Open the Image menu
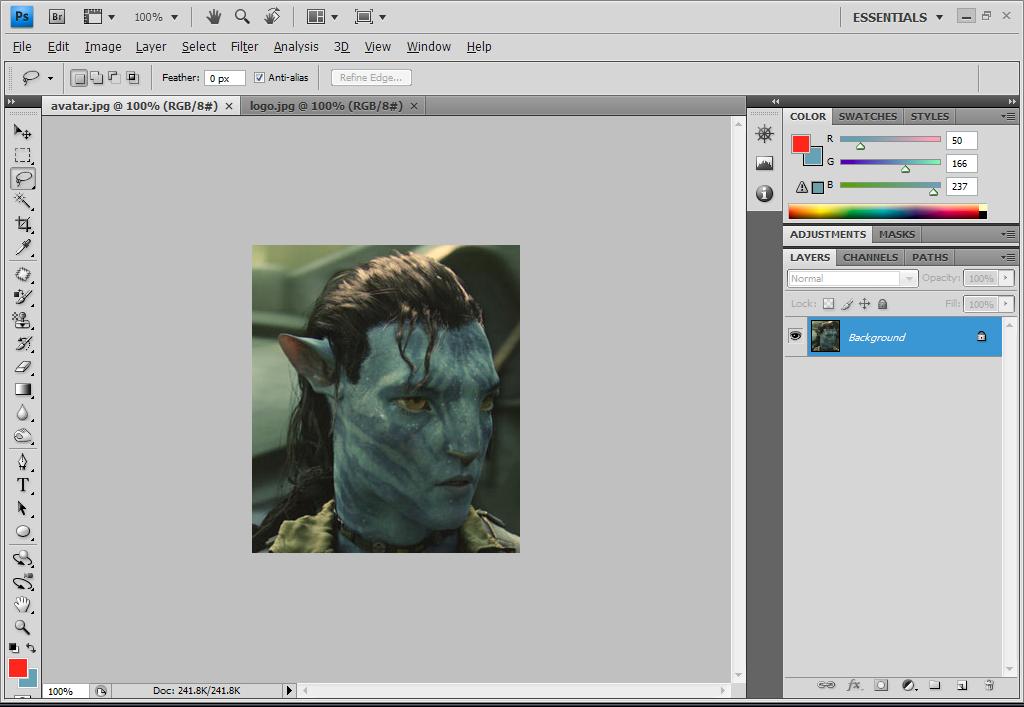 point(103,46)
